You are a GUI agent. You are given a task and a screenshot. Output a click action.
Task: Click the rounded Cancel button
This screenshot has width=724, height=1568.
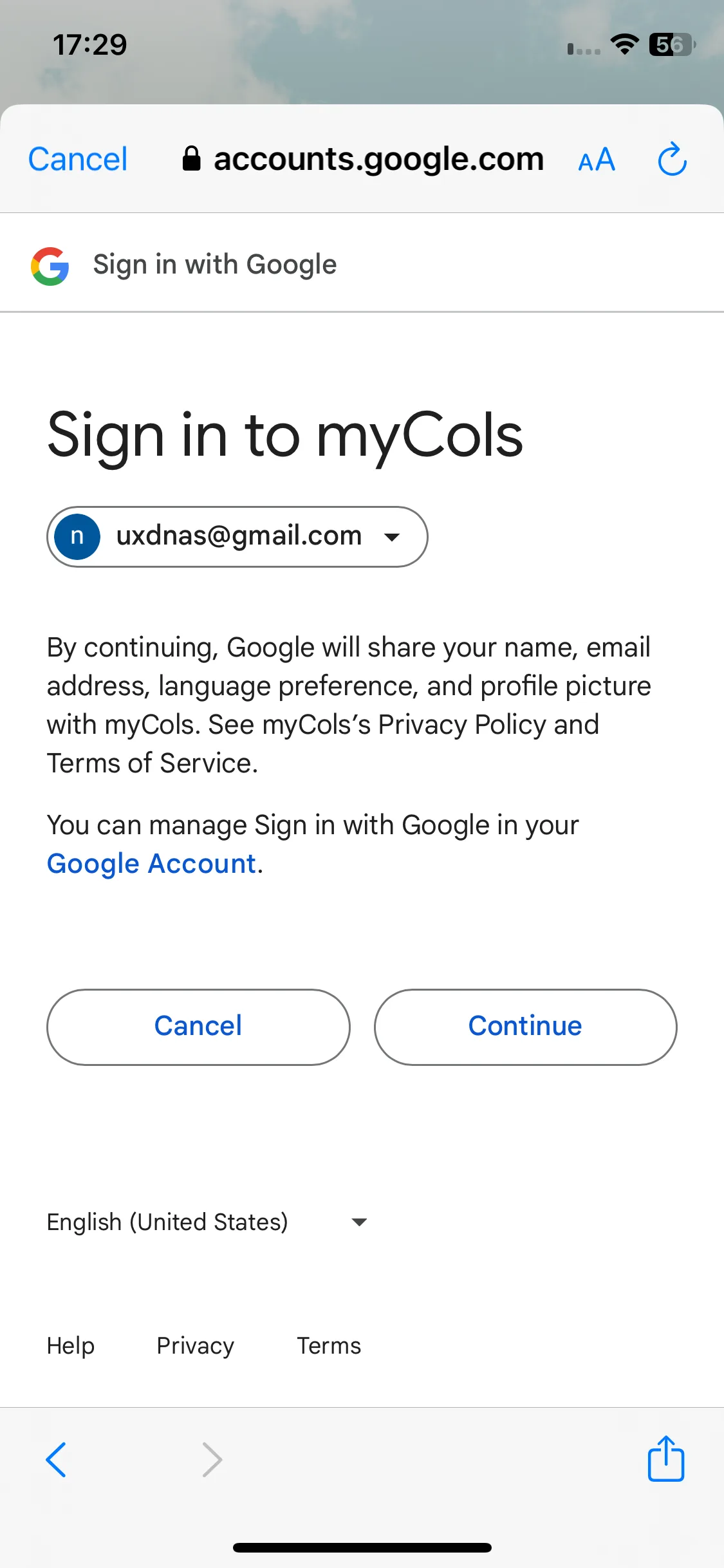(x=198, y=1027)
